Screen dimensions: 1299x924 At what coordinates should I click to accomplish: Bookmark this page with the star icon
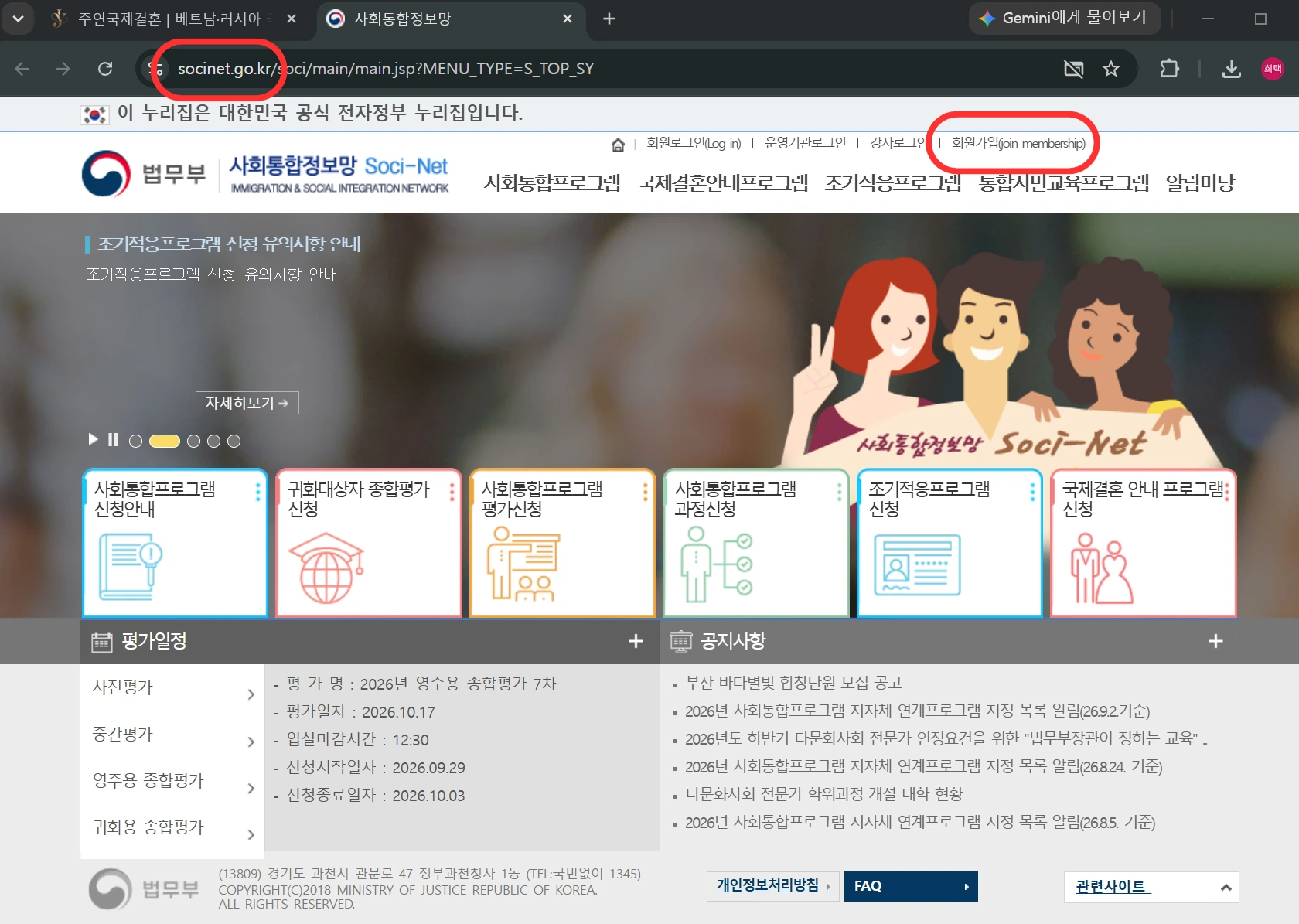[1111, 69]
